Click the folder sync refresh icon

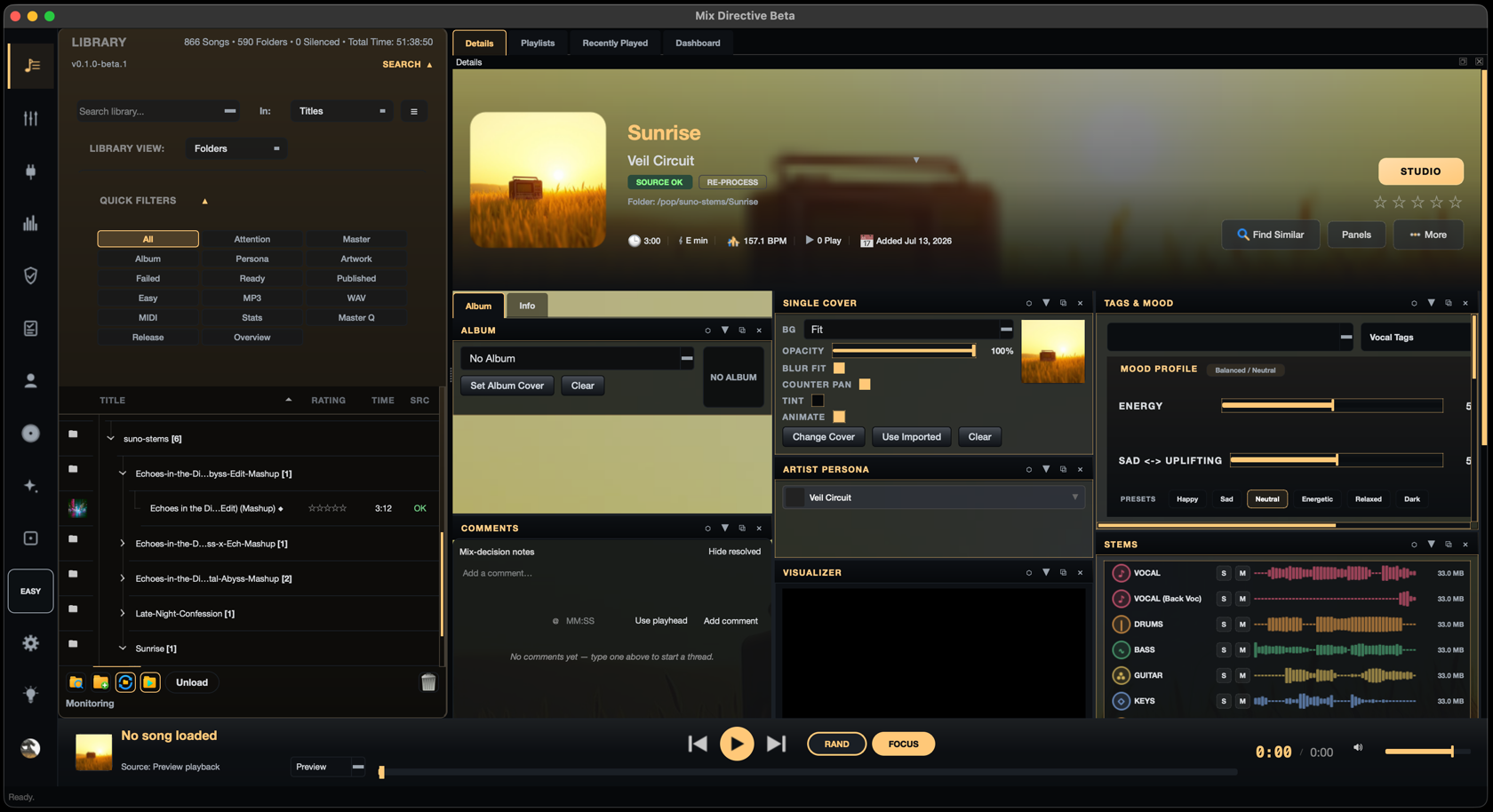coord(125,682)
